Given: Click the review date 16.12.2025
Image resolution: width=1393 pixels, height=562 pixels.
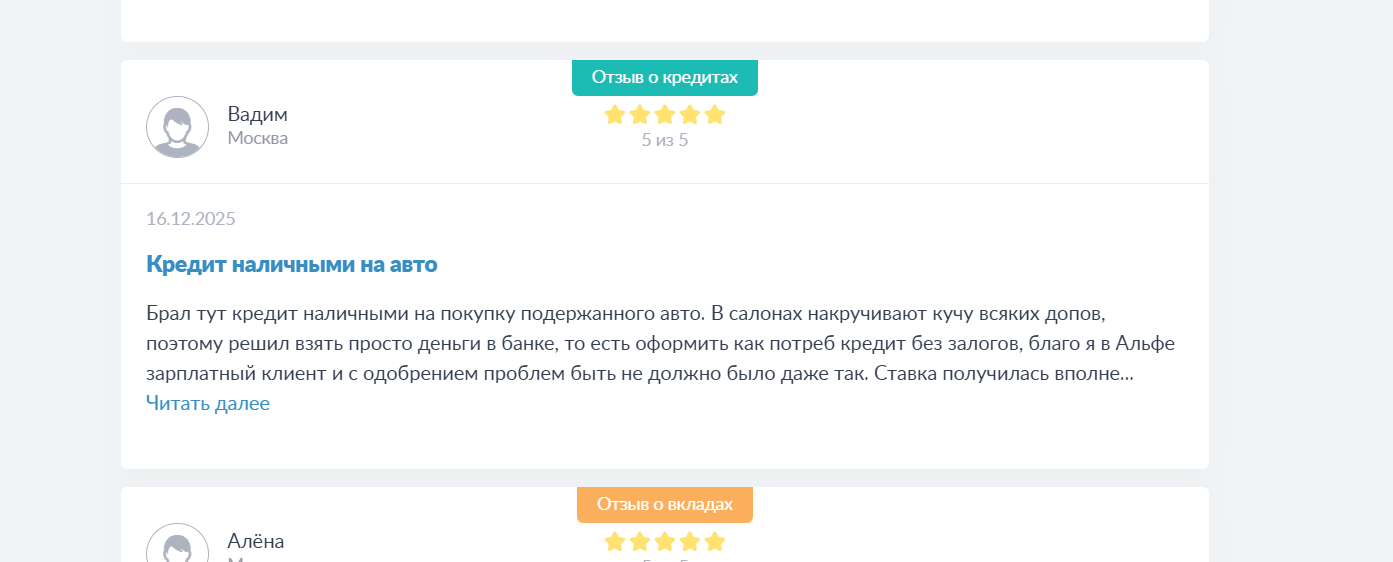Looking at the screenshot, I should point(191,219).
